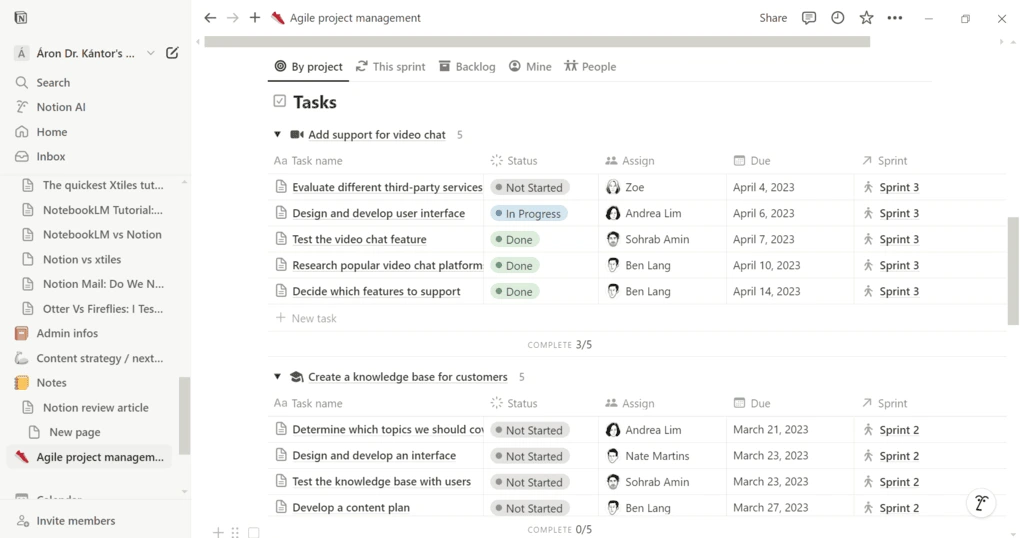The width and height of the screenshot is (1020, 538).
Task: Open Create a knowledge base for customers project
Action: point(408,377)
